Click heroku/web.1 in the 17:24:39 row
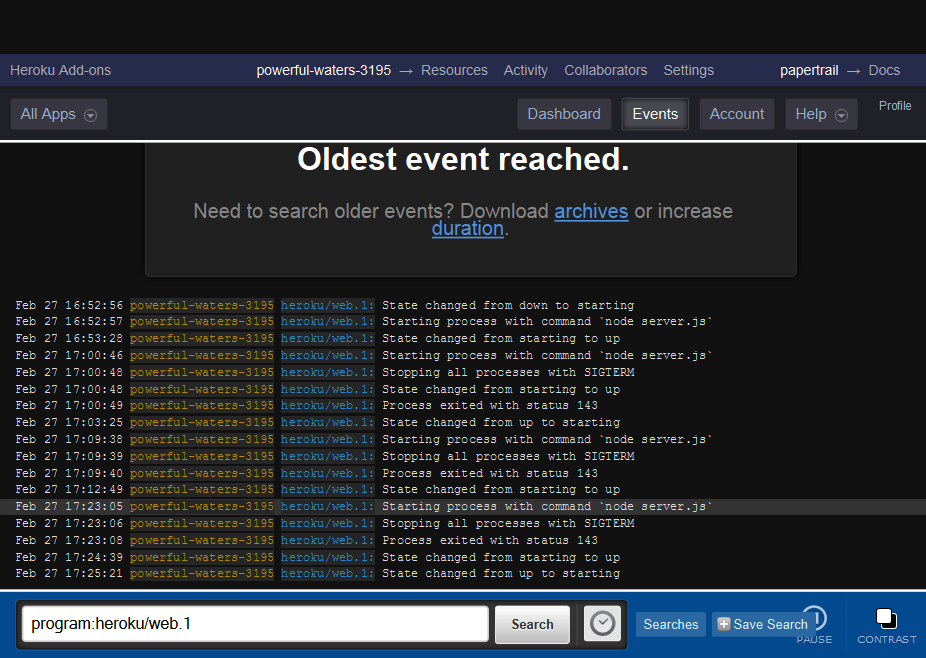The width and height of the screenshot is (926, 658). click(327, 558)
